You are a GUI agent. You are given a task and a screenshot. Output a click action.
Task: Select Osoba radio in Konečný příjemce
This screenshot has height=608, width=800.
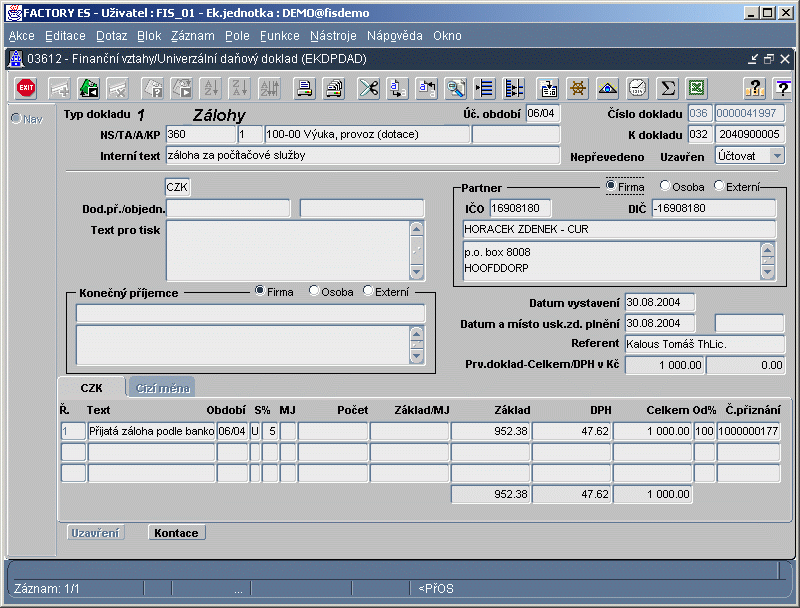tap(315, 291)
